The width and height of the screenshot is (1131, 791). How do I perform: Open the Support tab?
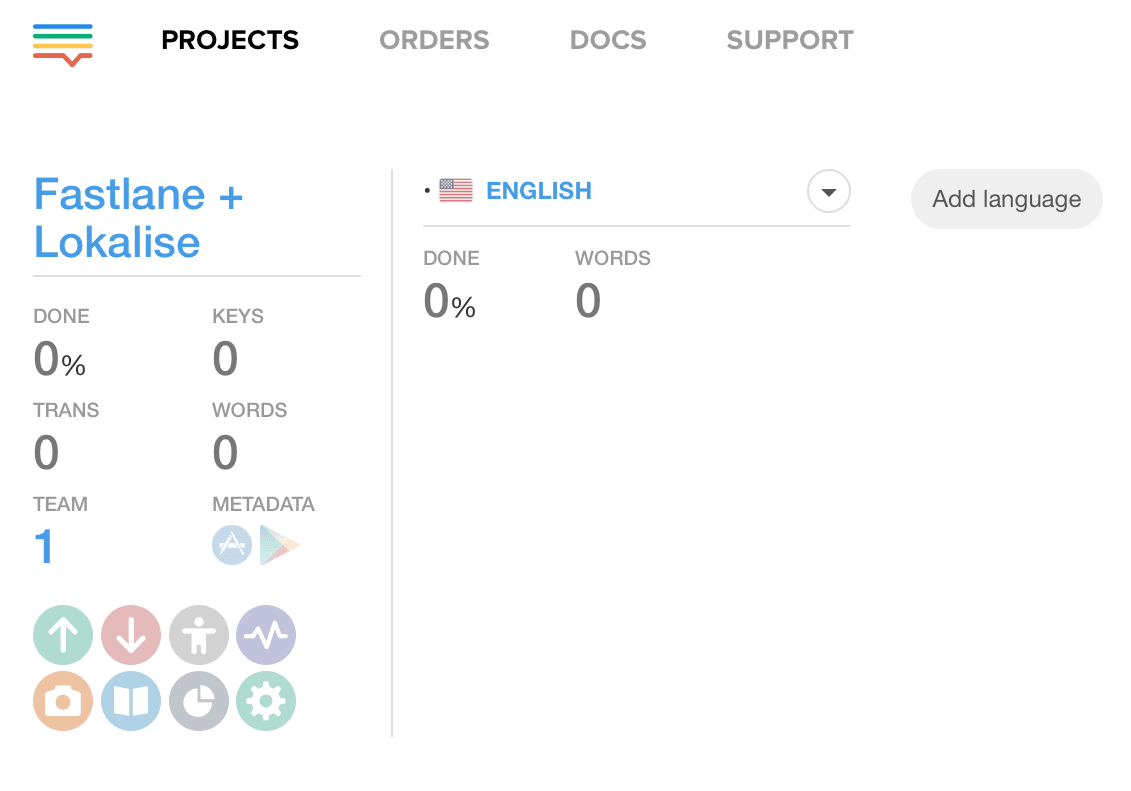coord(790,40)
